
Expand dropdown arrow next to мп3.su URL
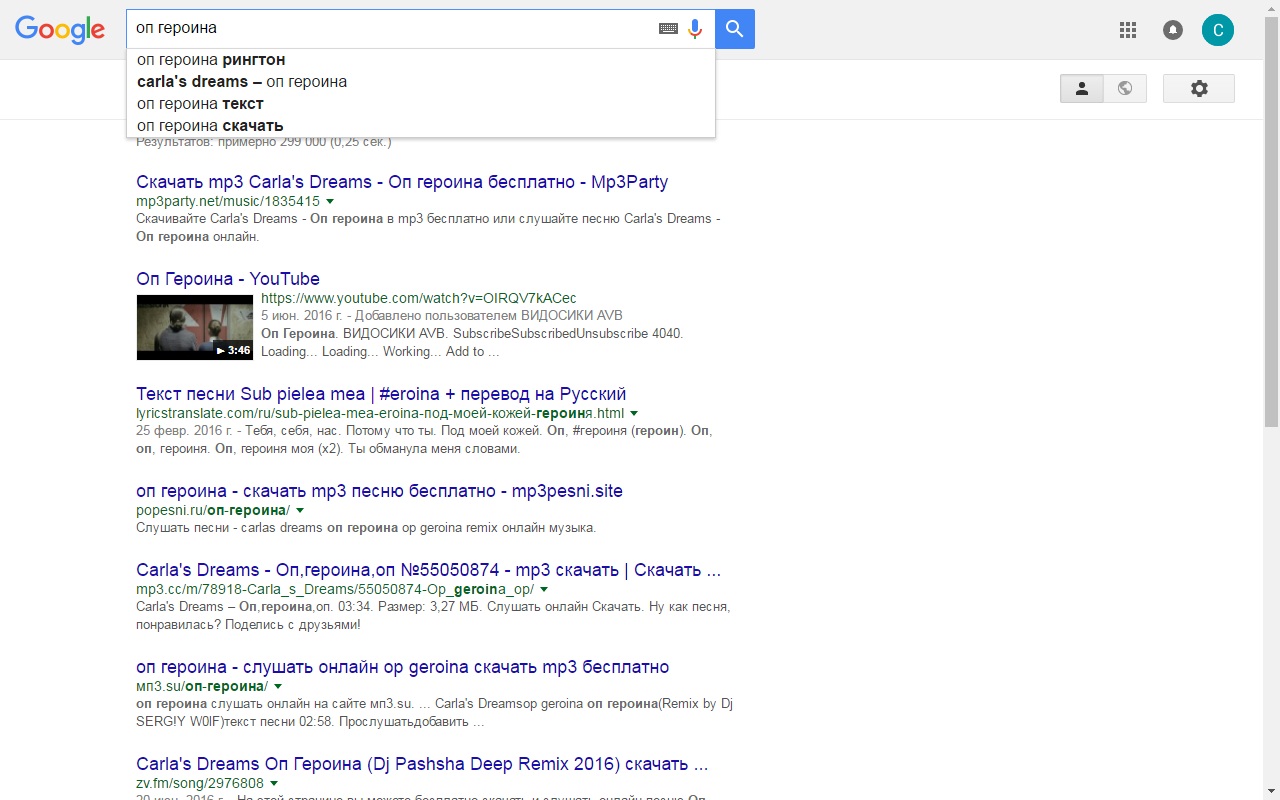click(278, 687)
